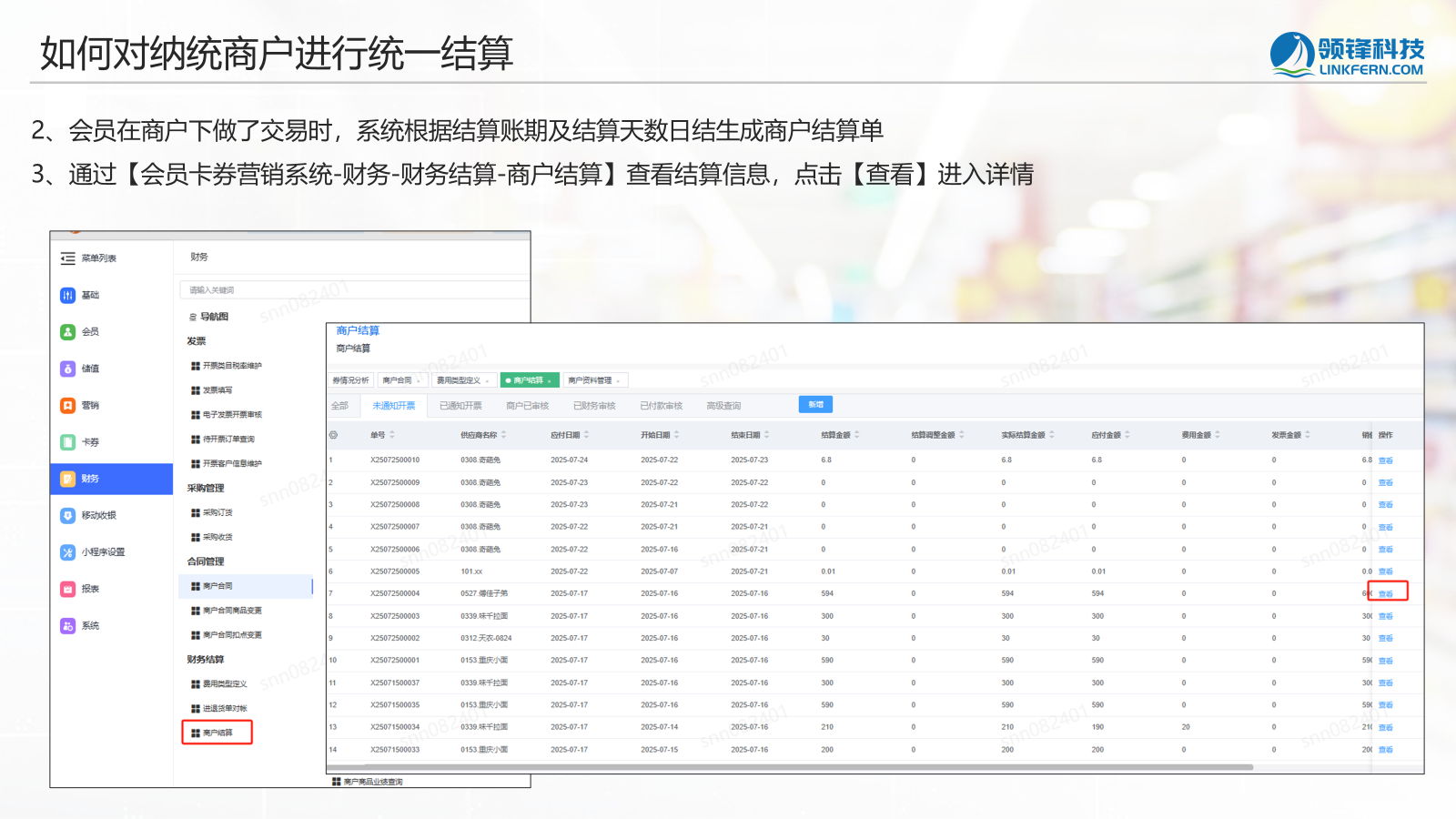Click 查看 for order X25072500004
This screenshot has width=1456, height=819.
tap(1386, 593)
